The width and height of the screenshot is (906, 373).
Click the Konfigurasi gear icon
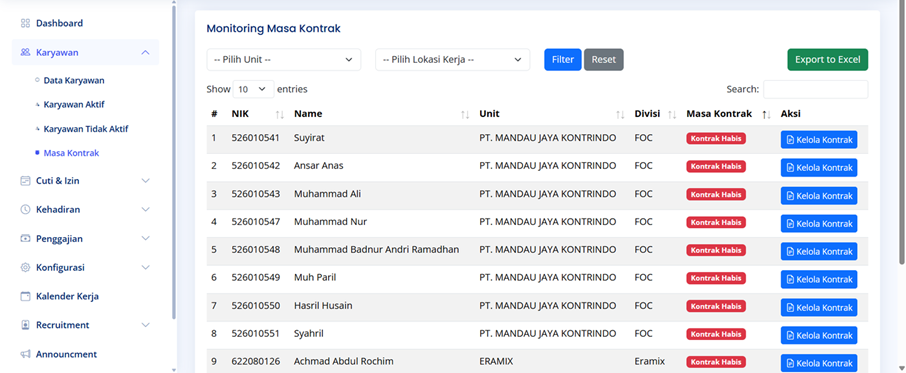[x=25, y=267]
